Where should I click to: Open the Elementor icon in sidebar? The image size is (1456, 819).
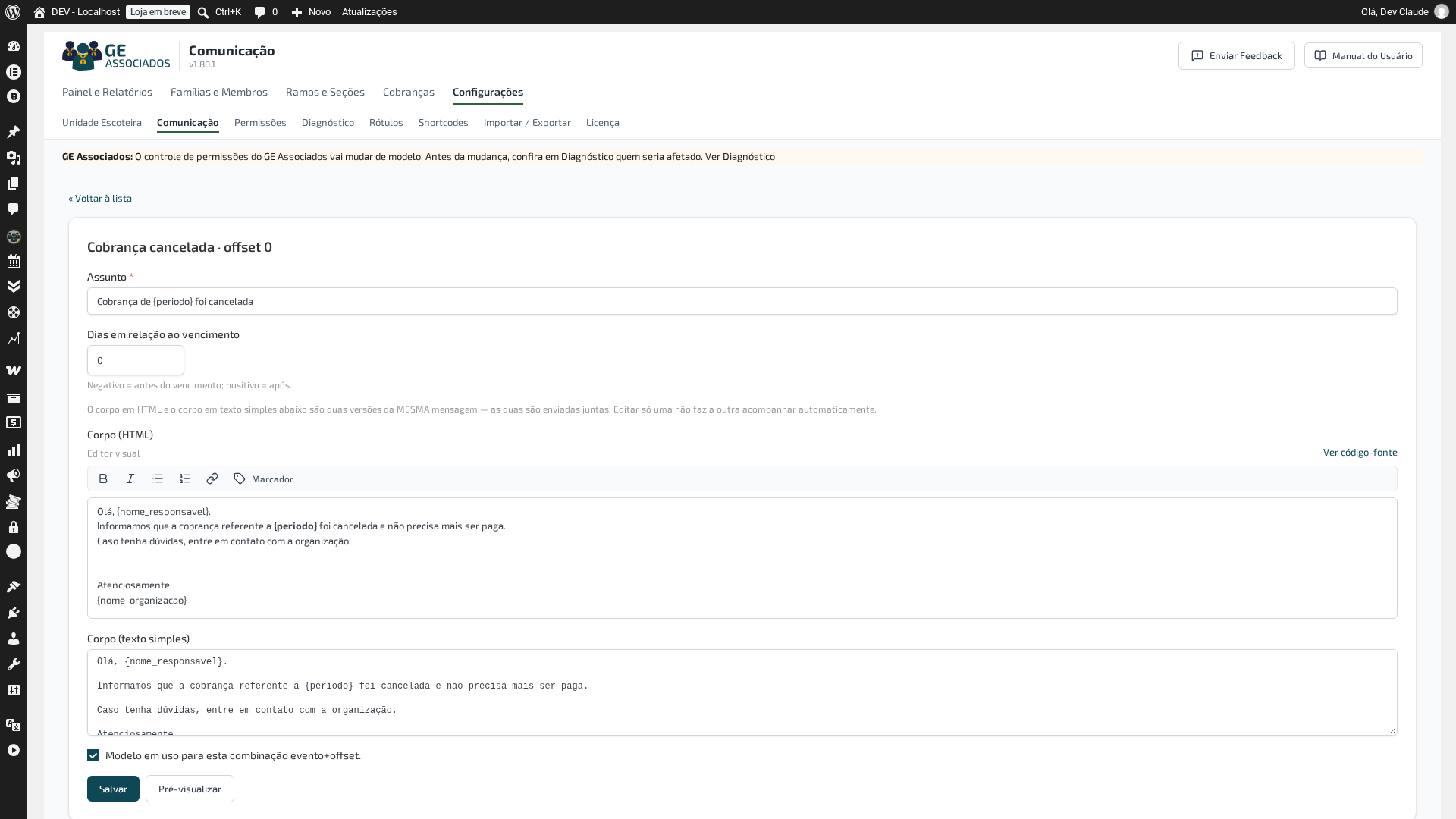[14, 72]
